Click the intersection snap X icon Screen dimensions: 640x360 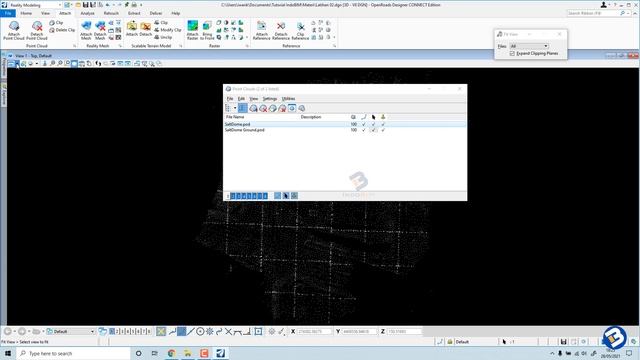229,331
